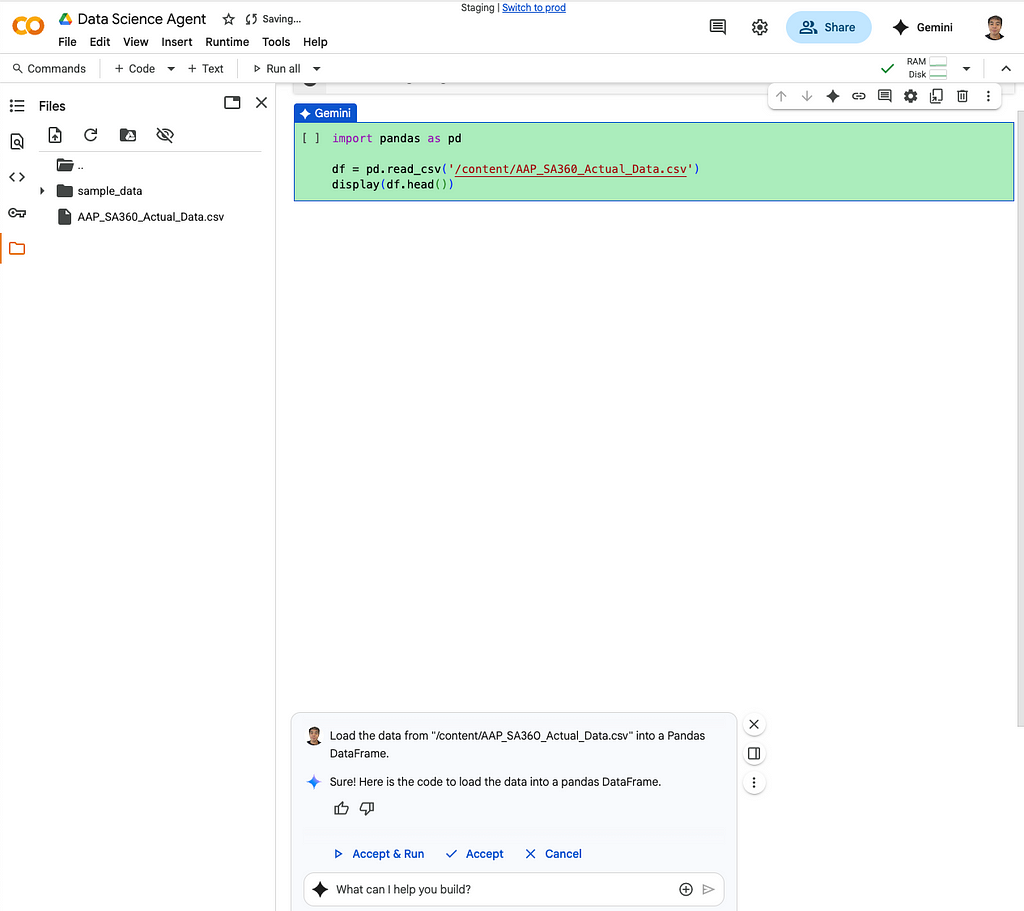Viewport: 1024px width, 911px height.
Task: Go up to the parent folder
Action: coord(70,165)
